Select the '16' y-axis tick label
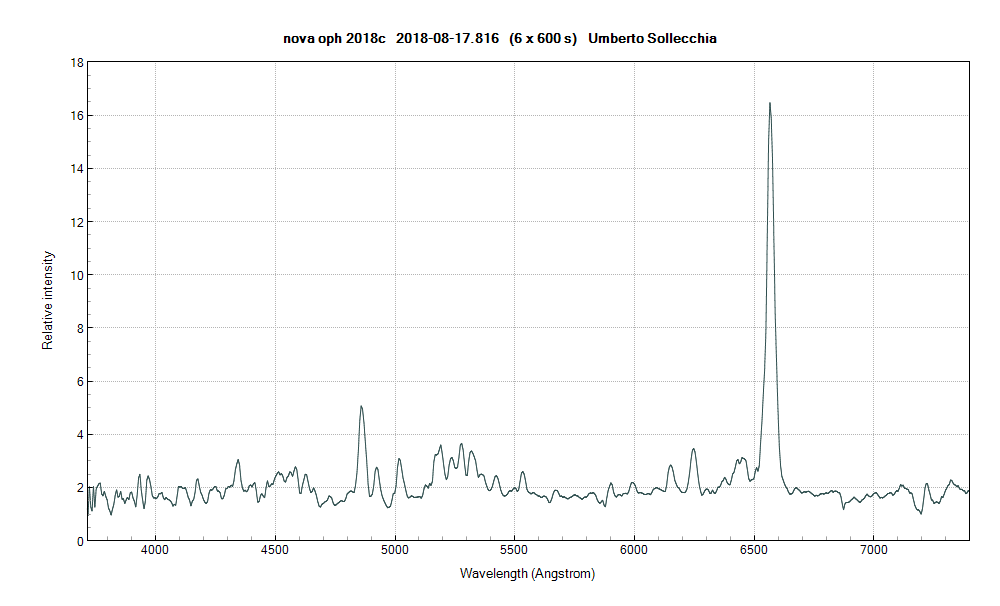1000x606 pixels. click(76, 113)
